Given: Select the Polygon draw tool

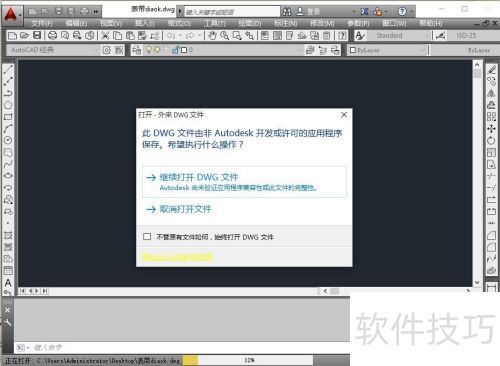Looking at the screenshot, I should coord(8,105).
